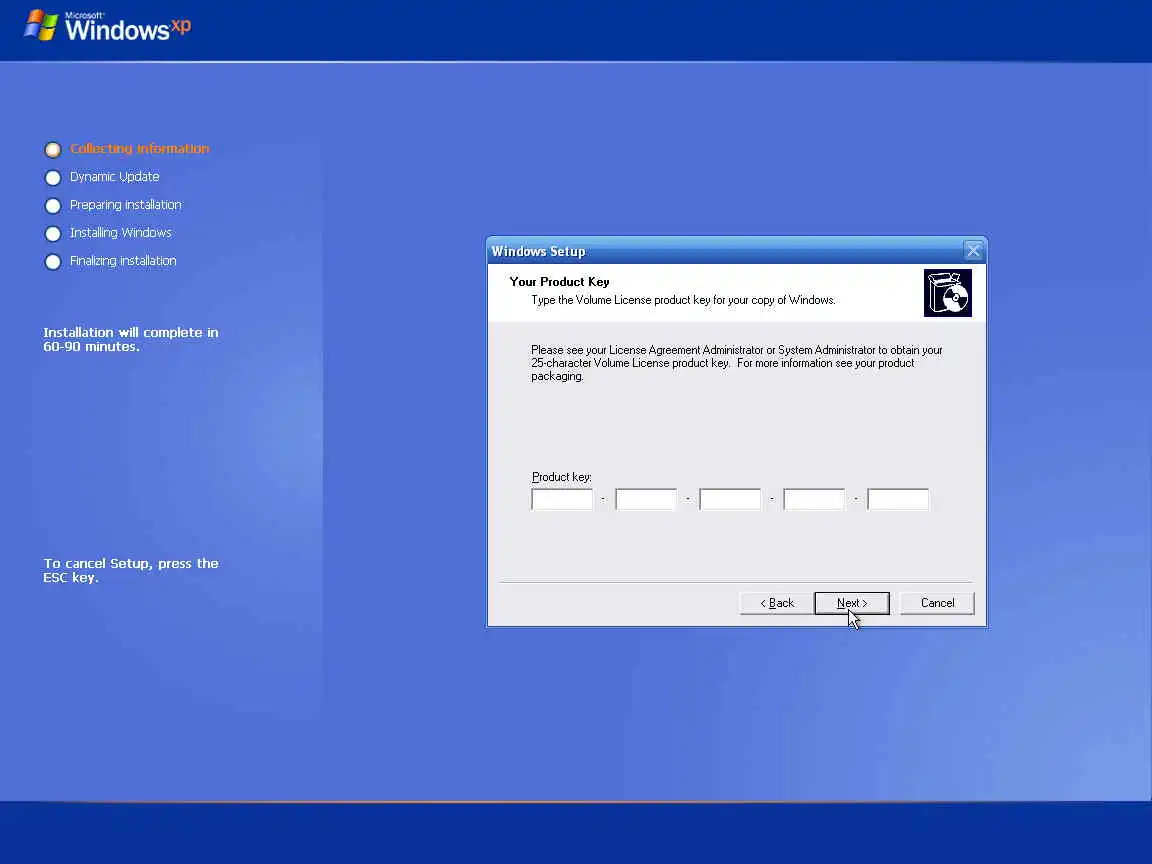Click the 'Windows Setup' title bar text
This screenshot has height=864, width=1152.
[x=539, y=251]
